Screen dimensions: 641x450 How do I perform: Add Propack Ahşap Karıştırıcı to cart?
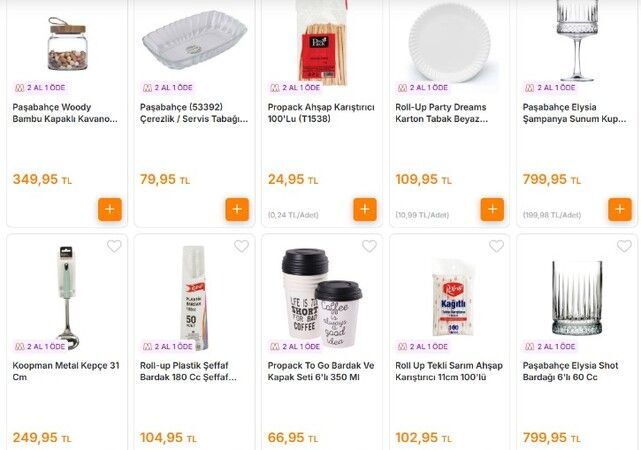coord(365,210)
